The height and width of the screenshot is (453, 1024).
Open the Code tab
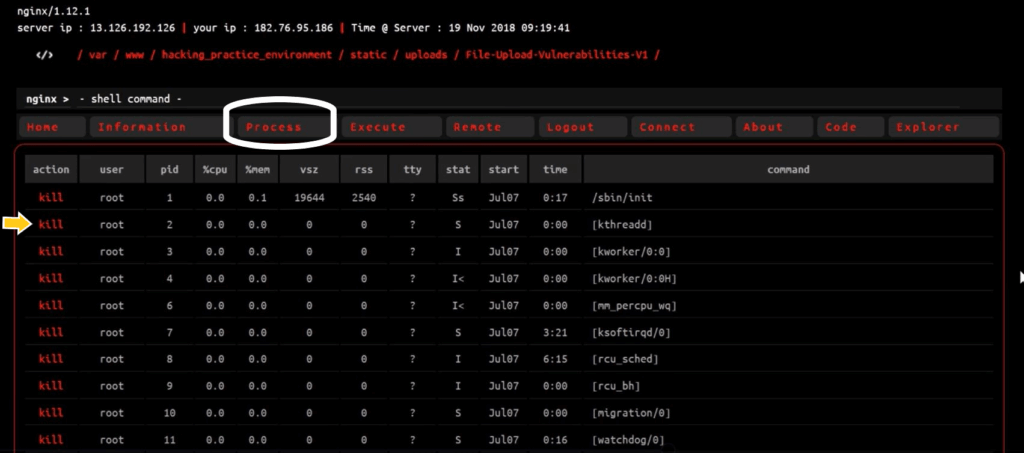(x=841, y=127)
